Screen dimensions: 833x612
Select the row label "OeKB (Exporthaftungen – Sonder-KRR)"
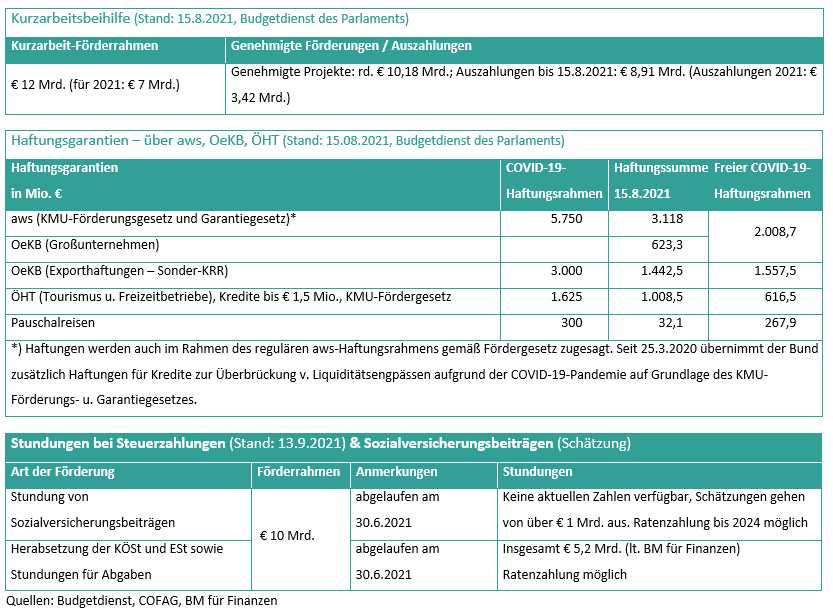point(120,271)
